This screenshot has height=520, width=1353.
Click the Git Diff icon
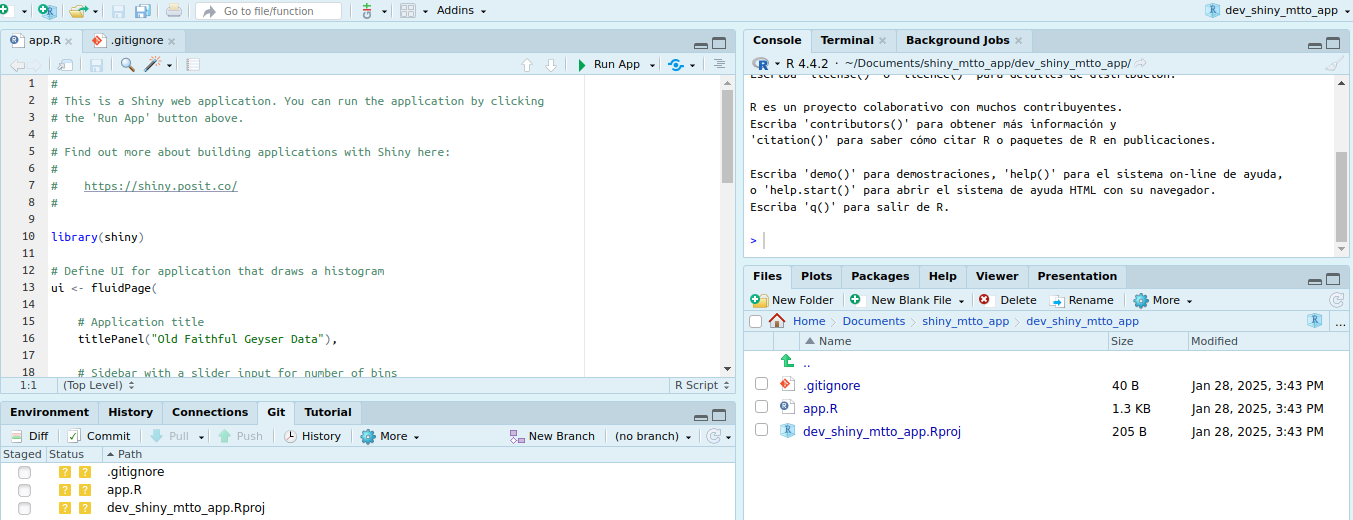click(x=16, y=436)
